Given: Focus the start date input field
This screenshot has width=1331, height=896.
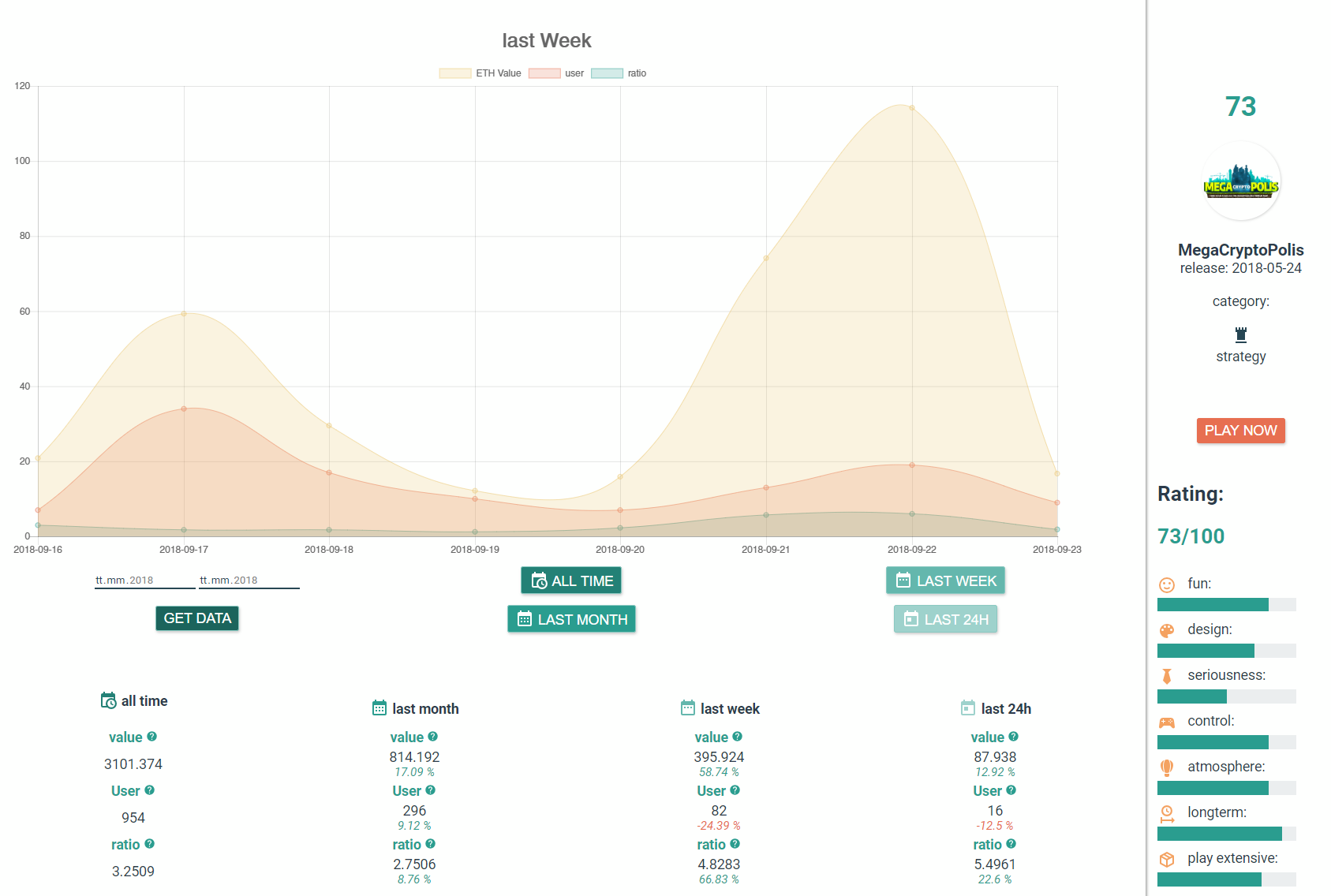Looking at the screenshot, I should [145, 581].
